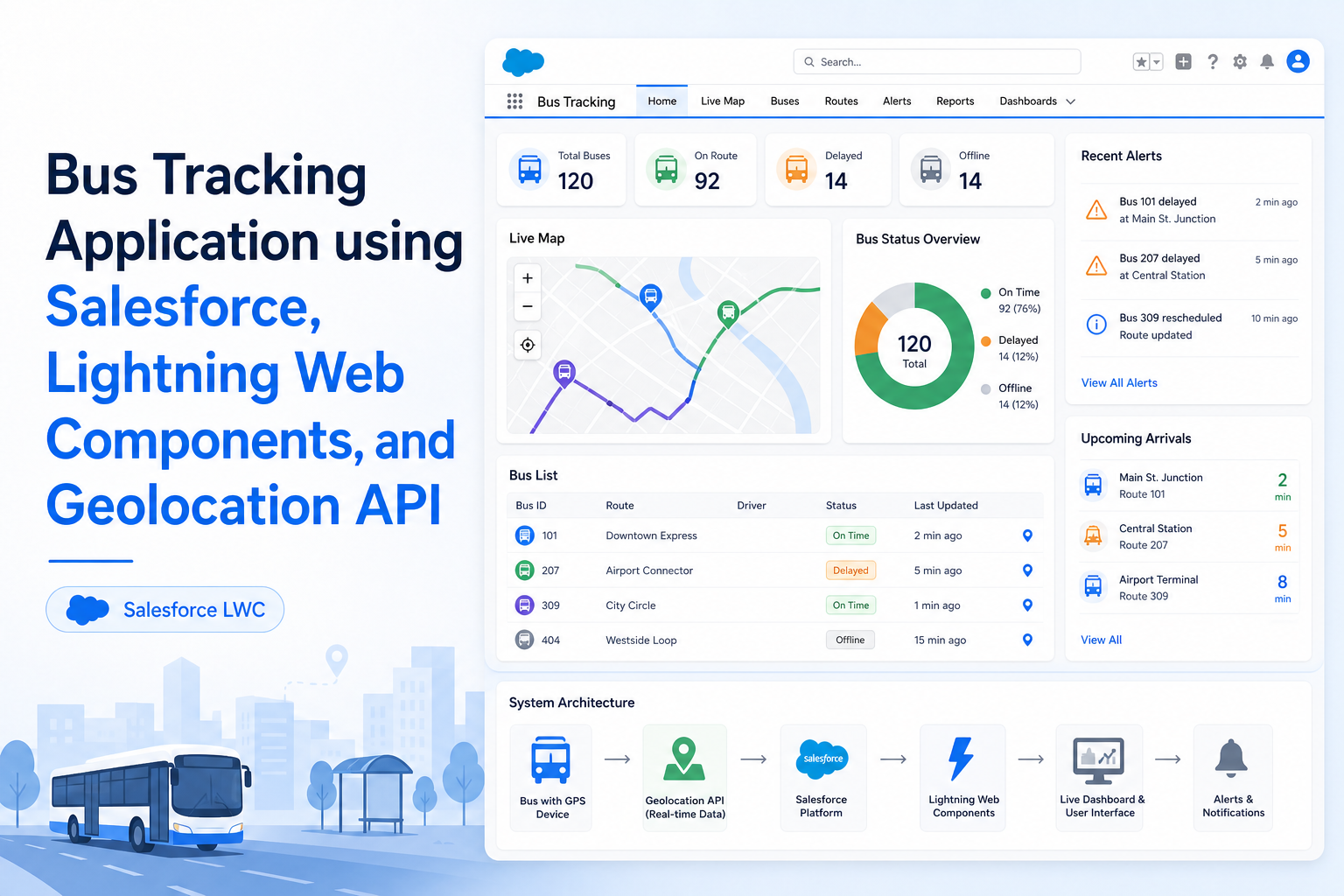Click the bus 309 row icon
Screen dimensions: 1344x896
click(524, 605)
